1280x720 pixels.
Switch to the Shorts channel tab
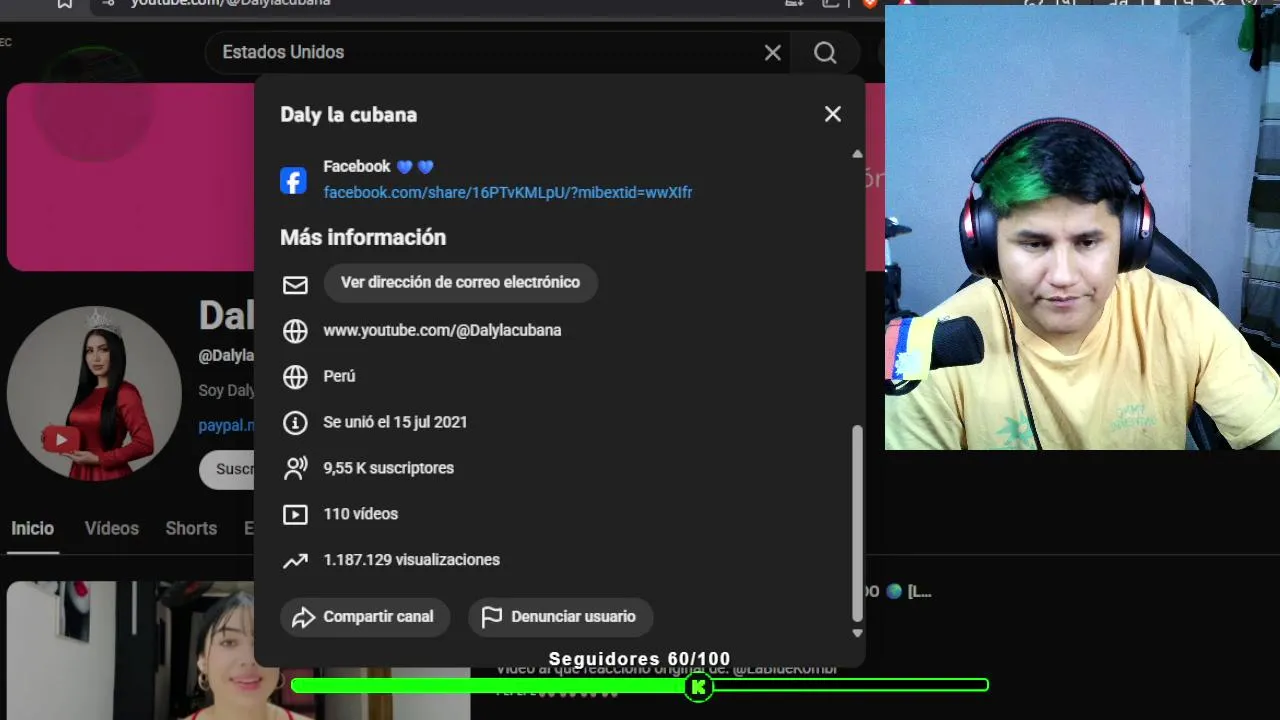[x=191, y=528]
